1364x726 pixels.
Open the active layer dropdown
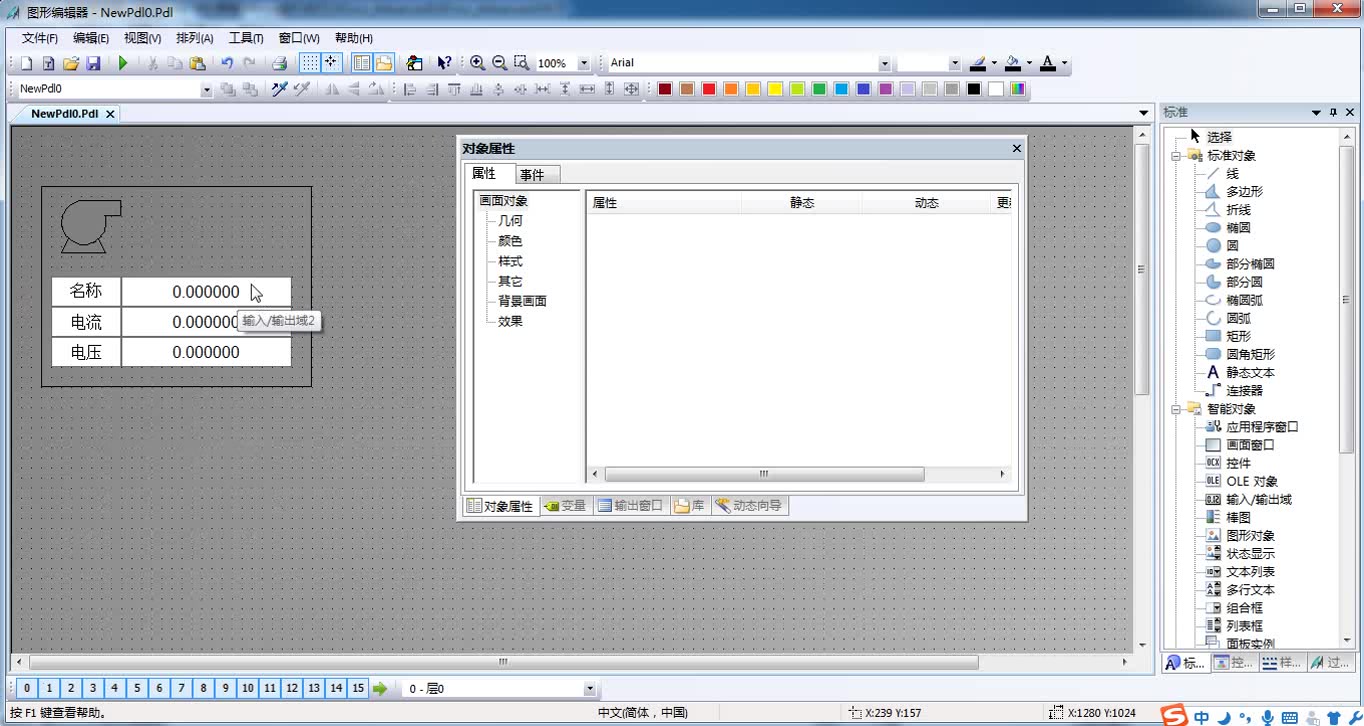pos(590,688)
